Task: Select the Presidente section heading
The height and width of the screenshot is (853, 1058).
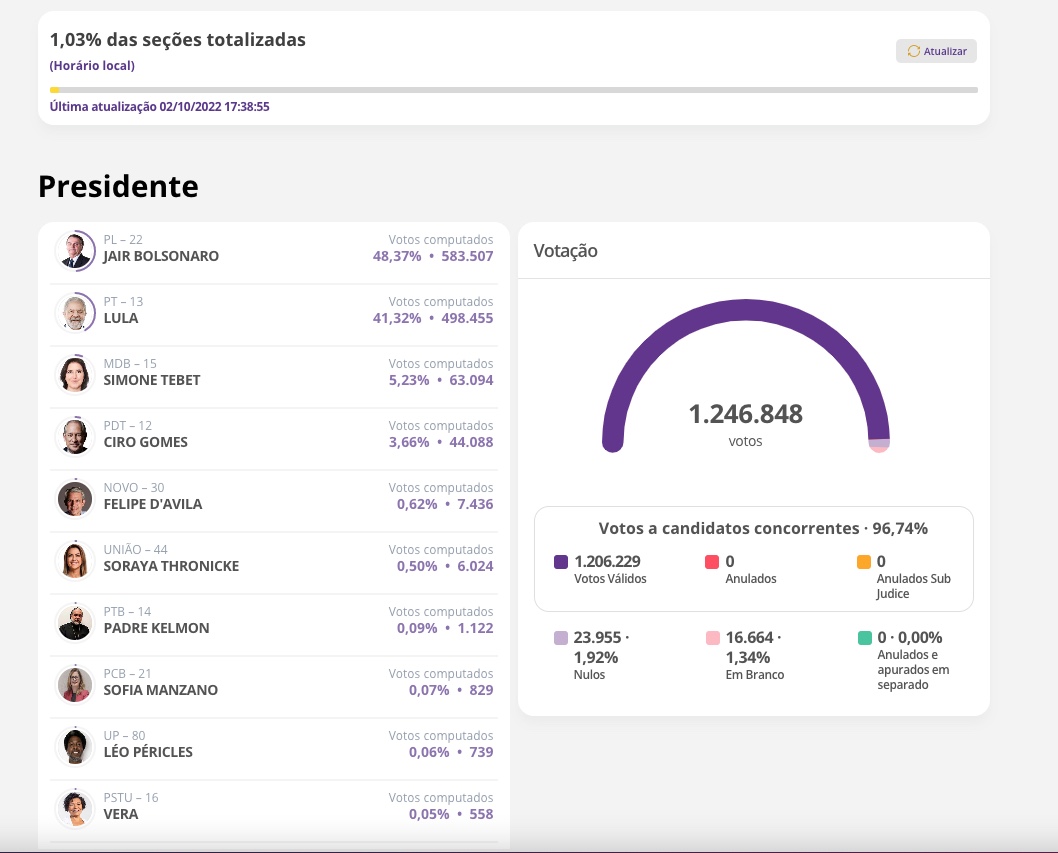Action: (x=118, y=186)
